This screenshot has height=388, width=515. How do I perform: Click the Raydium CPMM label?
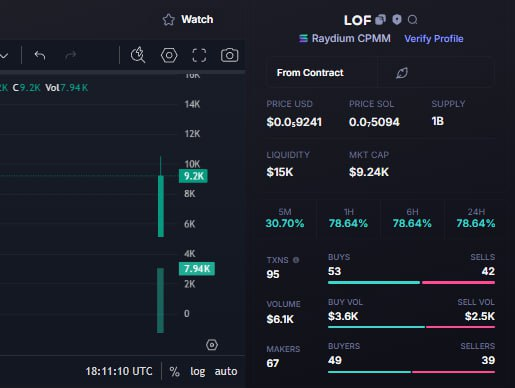tap(351, 38)
